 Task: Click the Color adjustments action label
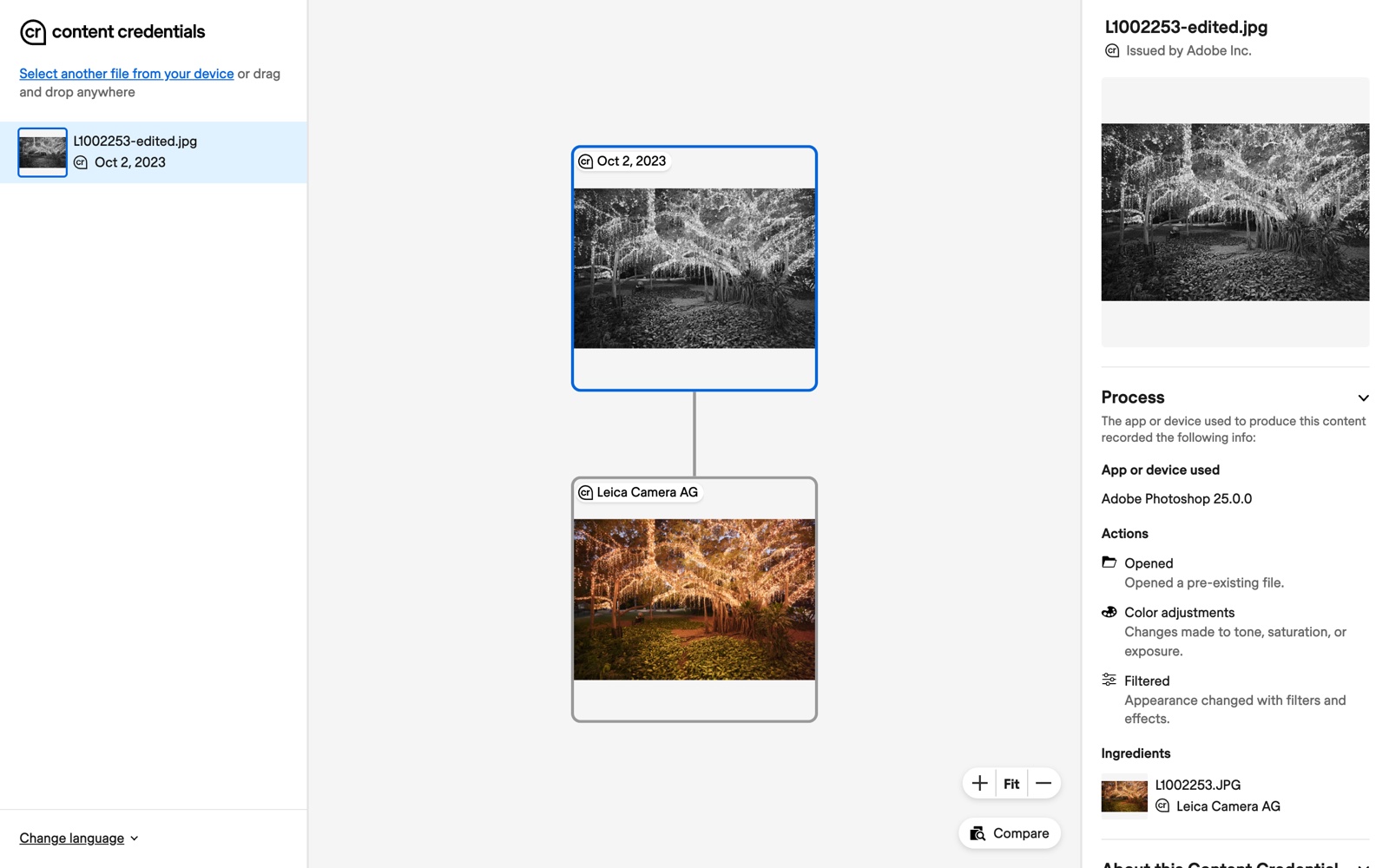[1179, 613]
